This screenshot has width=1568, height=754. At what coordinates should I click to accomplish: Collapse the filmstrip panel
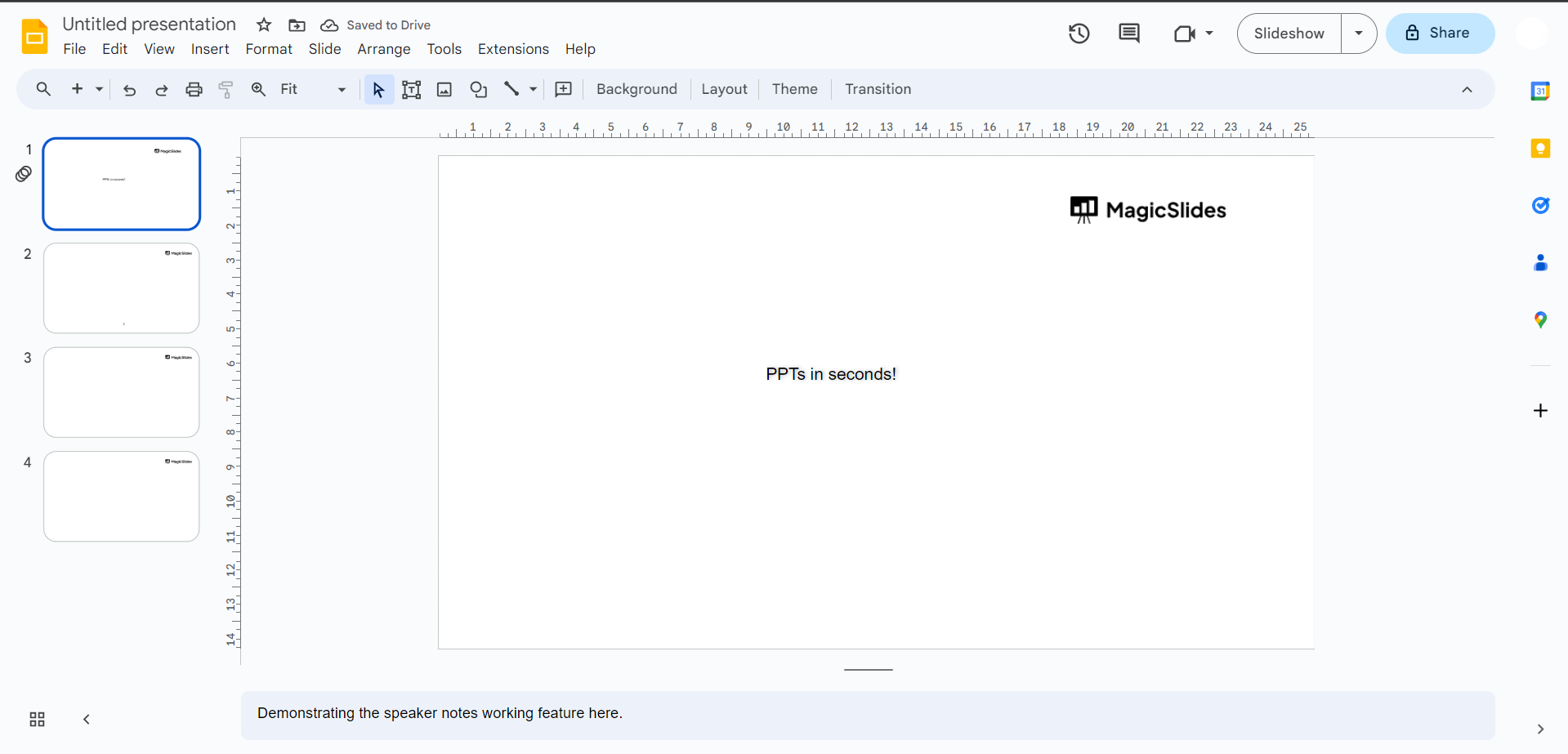pos(87,719)
